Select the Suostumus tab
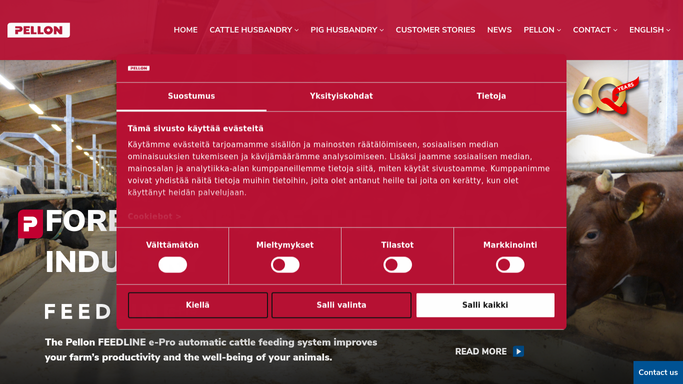 (191, 96)
